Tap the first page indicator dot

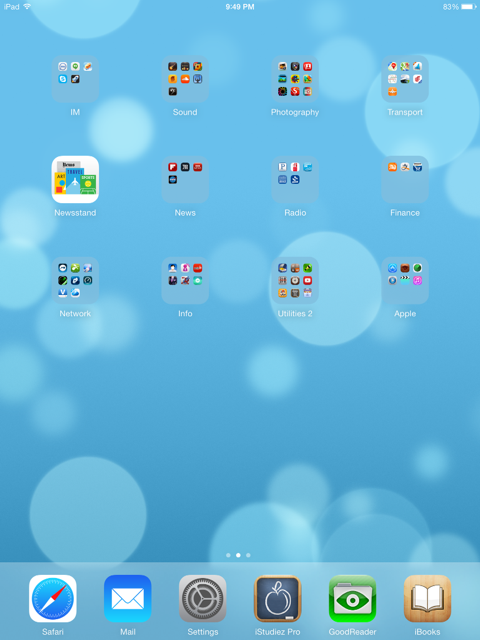228,555
